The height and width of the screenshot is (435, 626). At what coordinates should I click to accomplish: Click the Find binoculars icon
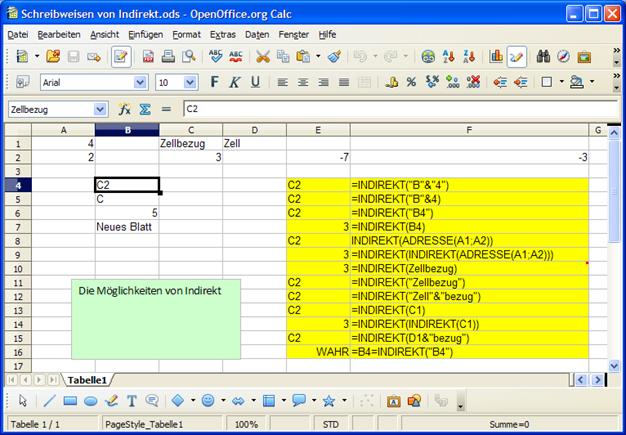[543, 57]
